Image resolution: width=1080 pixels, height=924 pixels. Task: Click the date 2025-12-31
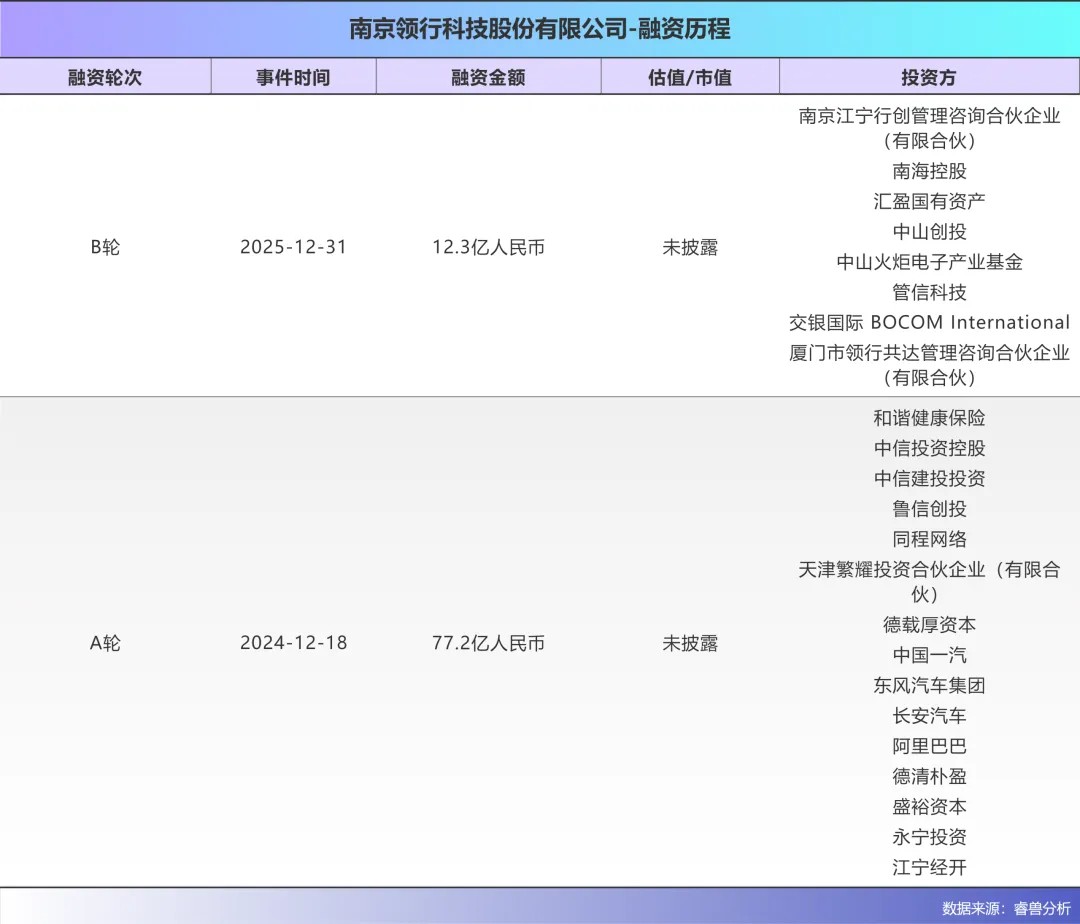pos(293,247)
